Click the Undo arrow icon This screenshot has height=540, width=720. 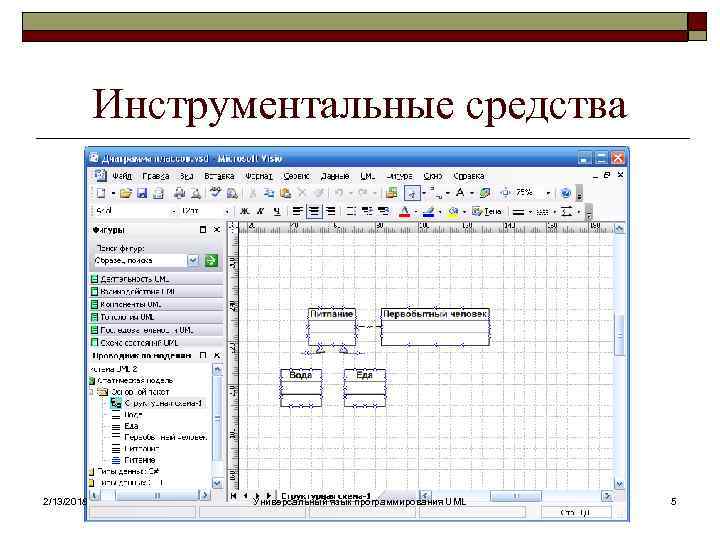pos(339,193)
